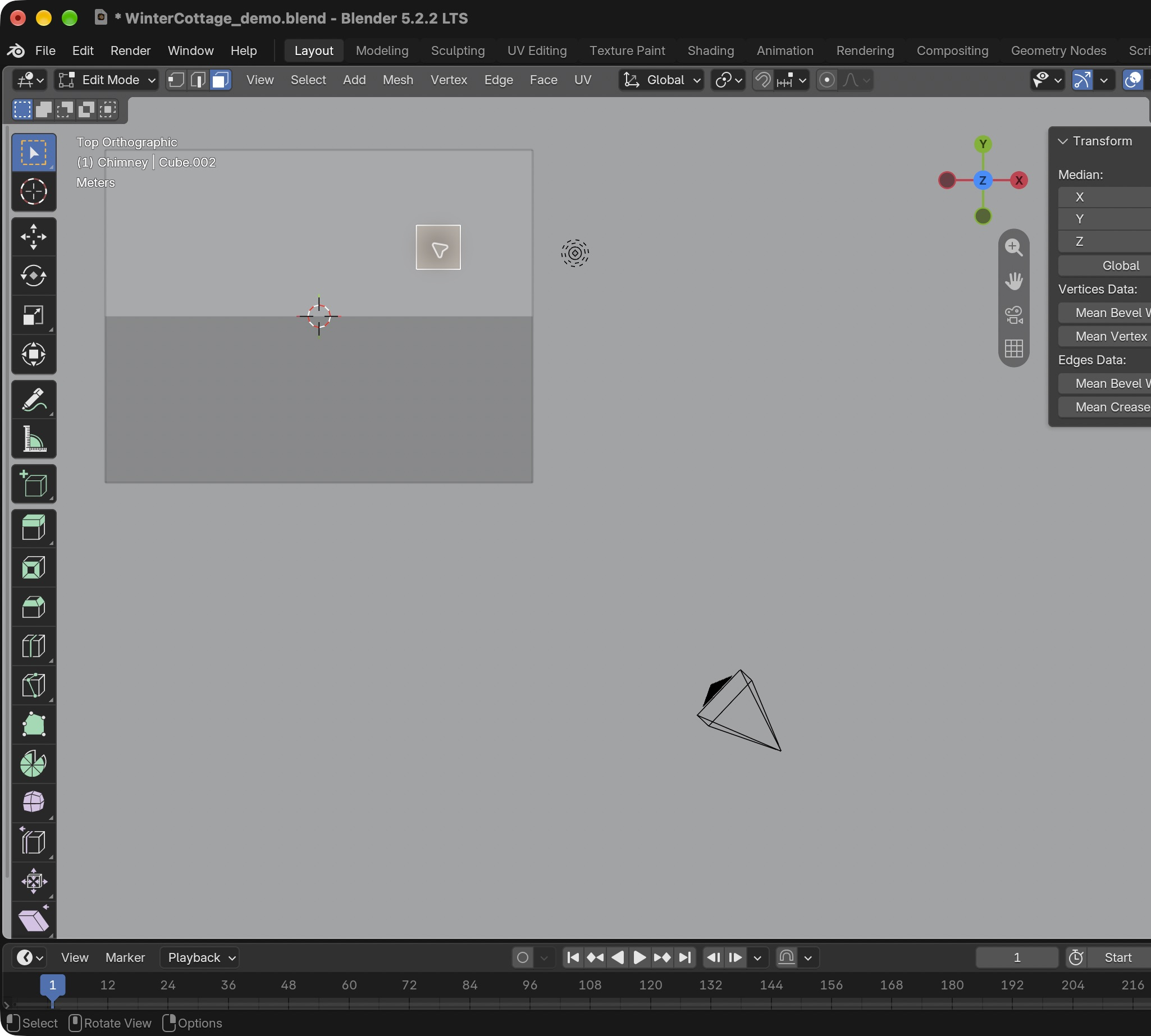This screenshot has height=1036, width=1151.
Task: Collapse the Transform panel
Action: [x=1063, y=141]
